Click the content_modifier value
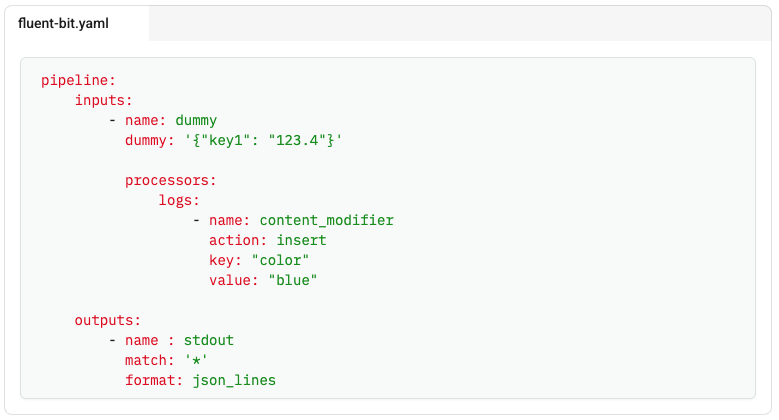This screenshot has height=420, width=779. 326,220
